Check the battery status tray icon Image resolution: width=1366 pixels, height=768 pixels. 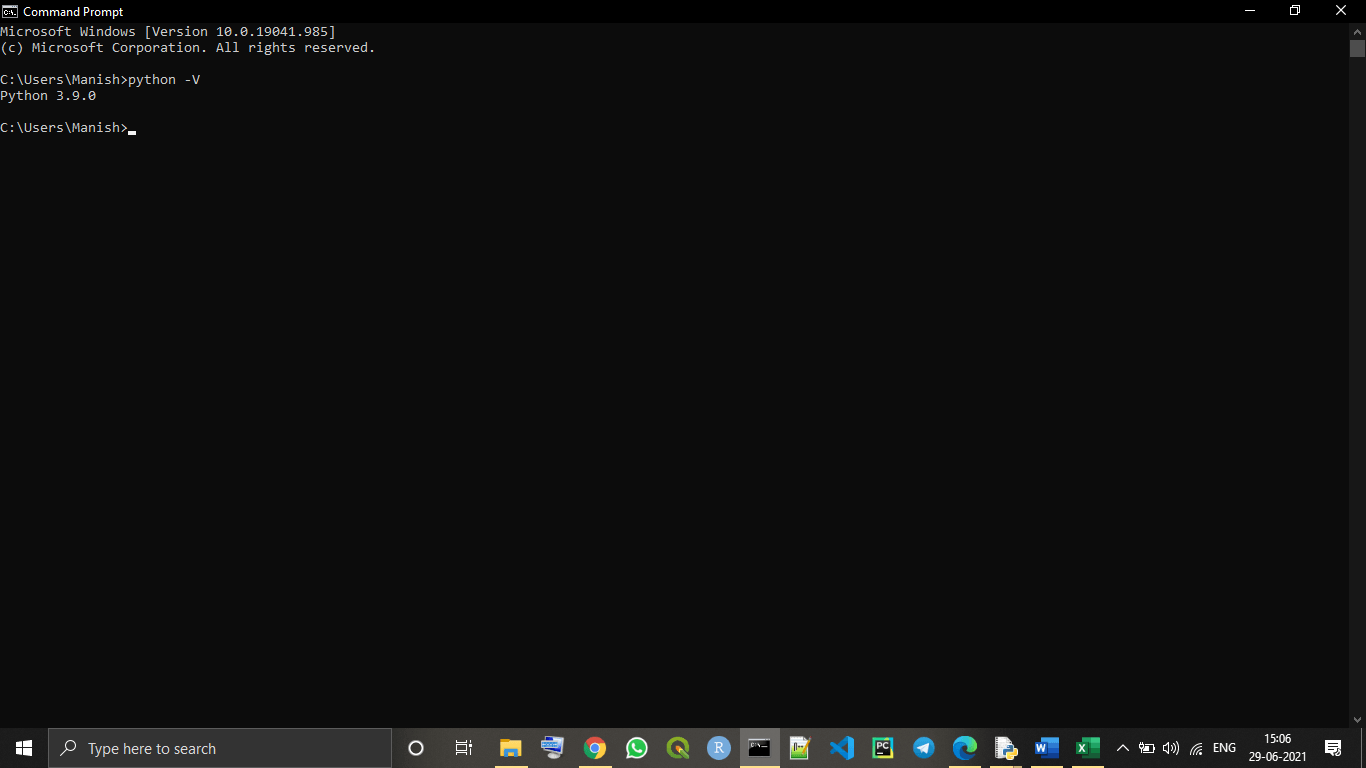(1147, 748)
